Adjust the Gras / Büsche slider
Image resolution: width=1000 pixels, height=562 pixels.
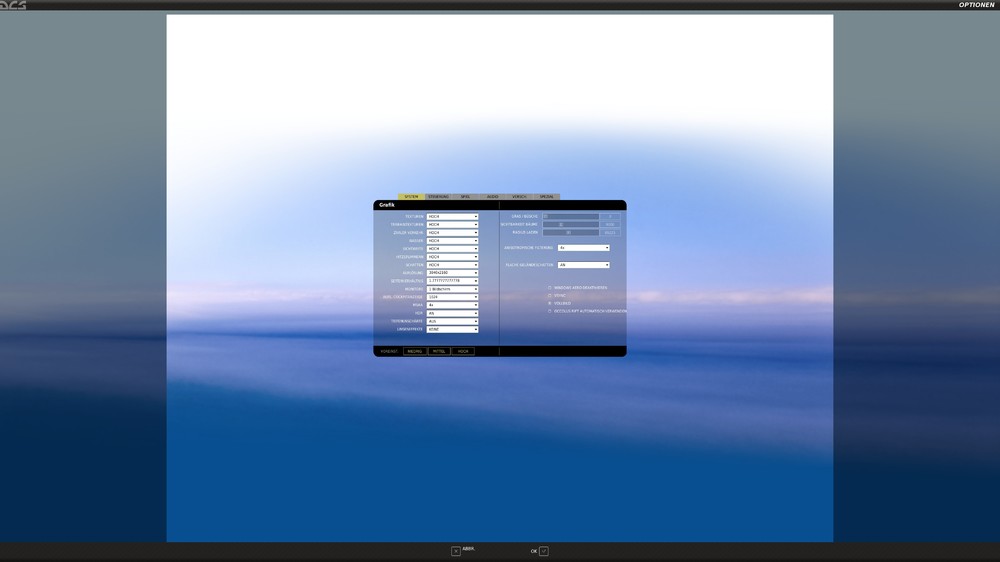(x=570, y=216)
